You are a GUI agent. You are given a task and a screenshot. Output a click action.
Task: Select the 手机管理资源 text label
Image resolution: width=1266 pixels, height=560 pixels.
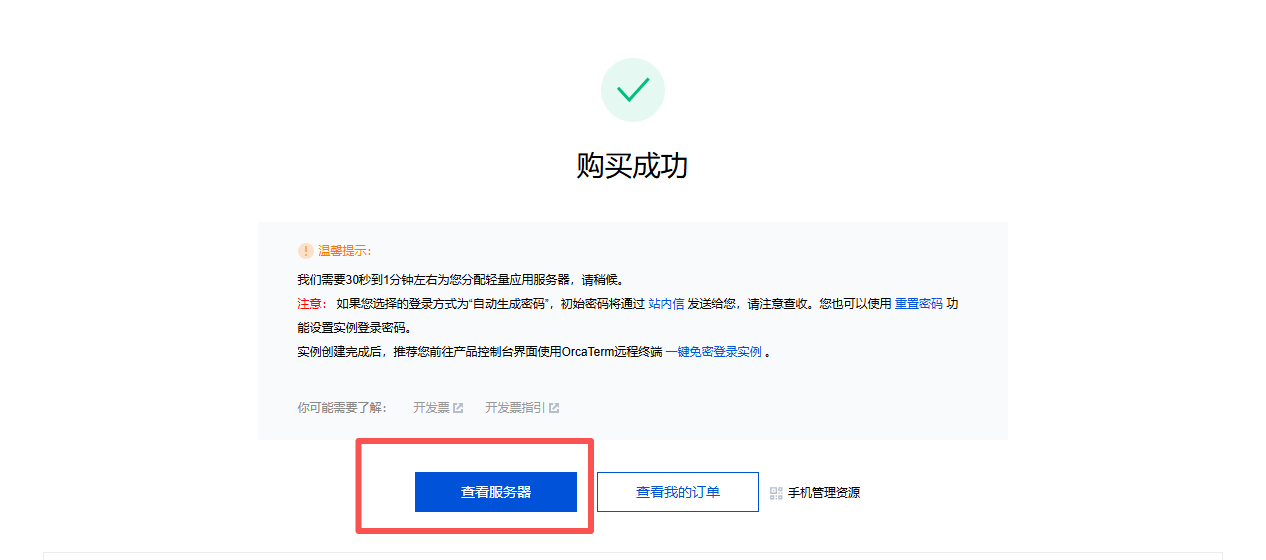tap(824, 493)
